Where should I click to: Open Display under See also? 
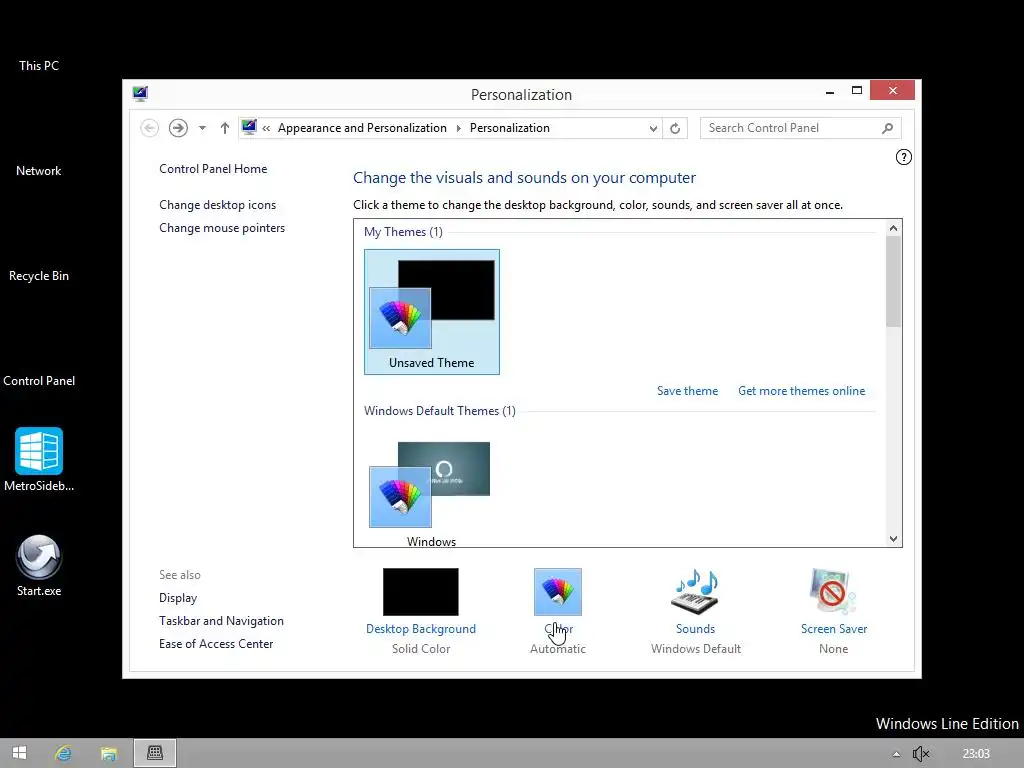(178, 598)
